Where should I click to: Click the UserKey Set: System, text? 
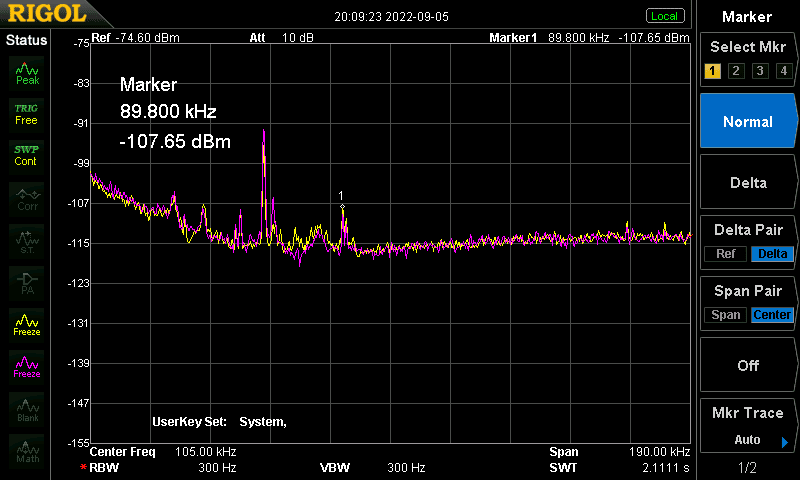click(x=219, y=422)
